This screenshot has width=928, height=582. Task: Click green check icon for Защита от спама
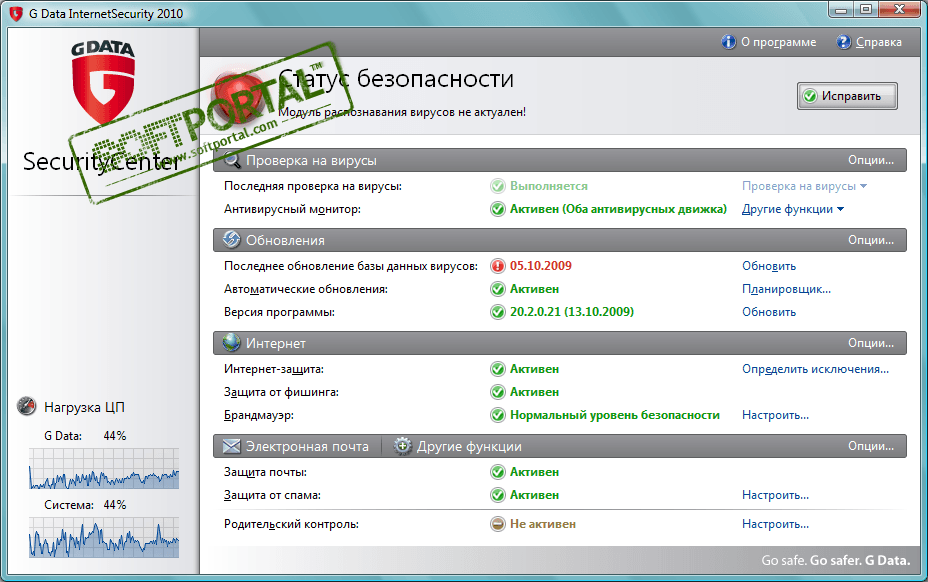tap(498, 495)
